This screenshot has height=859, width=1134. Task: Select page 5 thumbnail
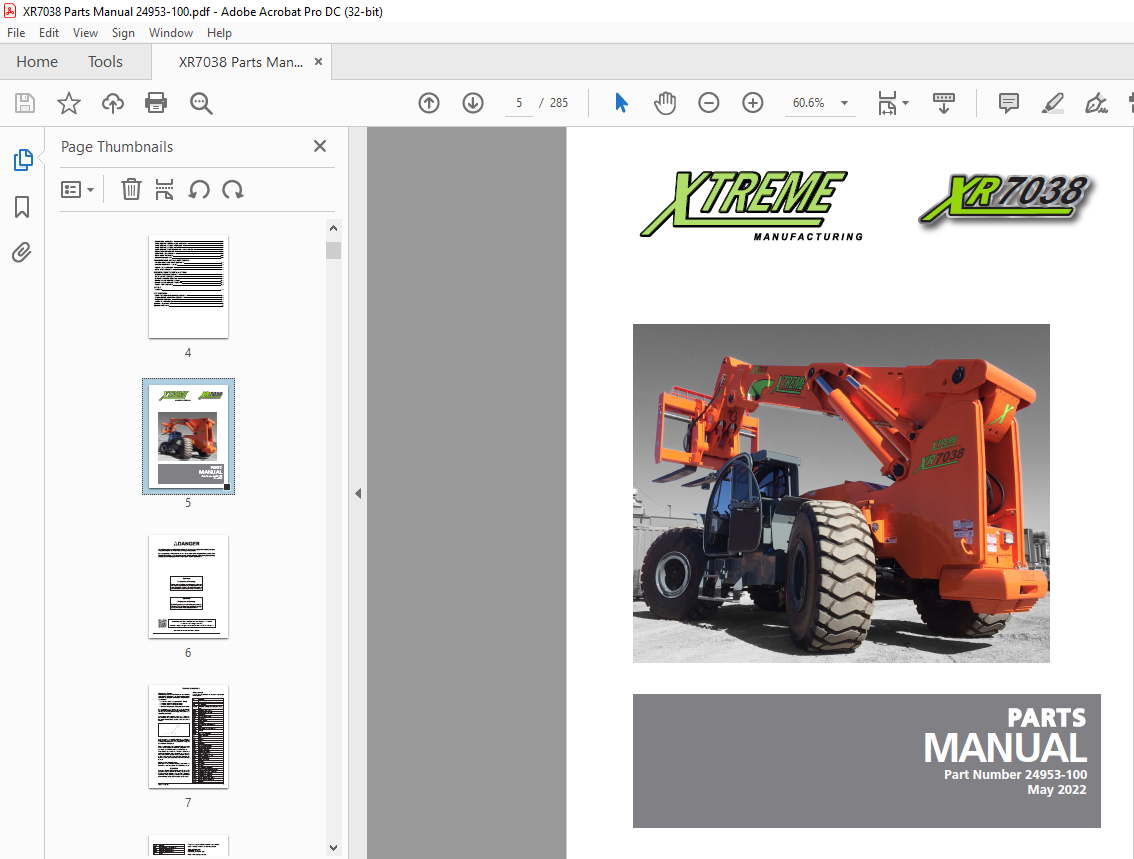pos(188,436)
